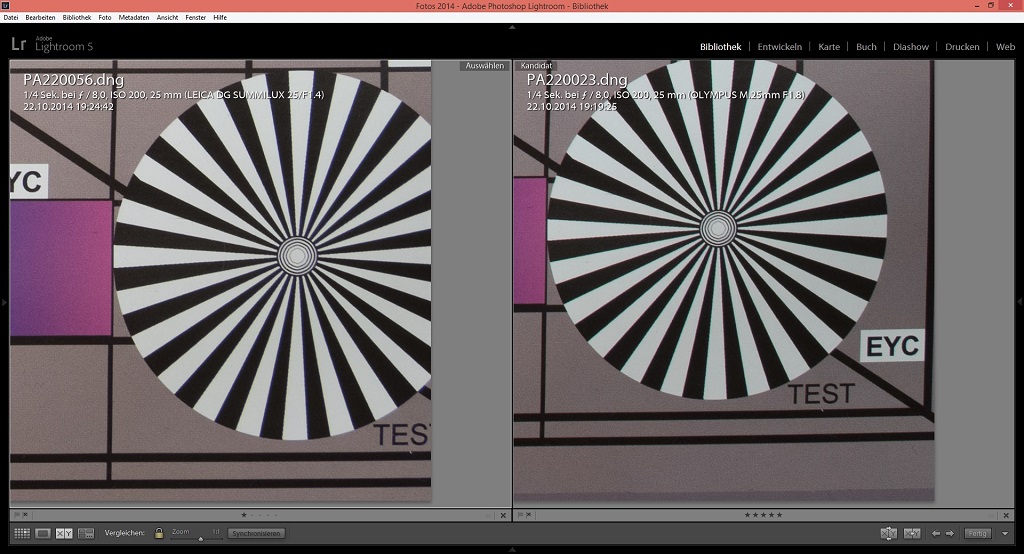Screen dimensions: 1024x554
Task: Toggle the zoom link padlock
Action: (158, 534)
